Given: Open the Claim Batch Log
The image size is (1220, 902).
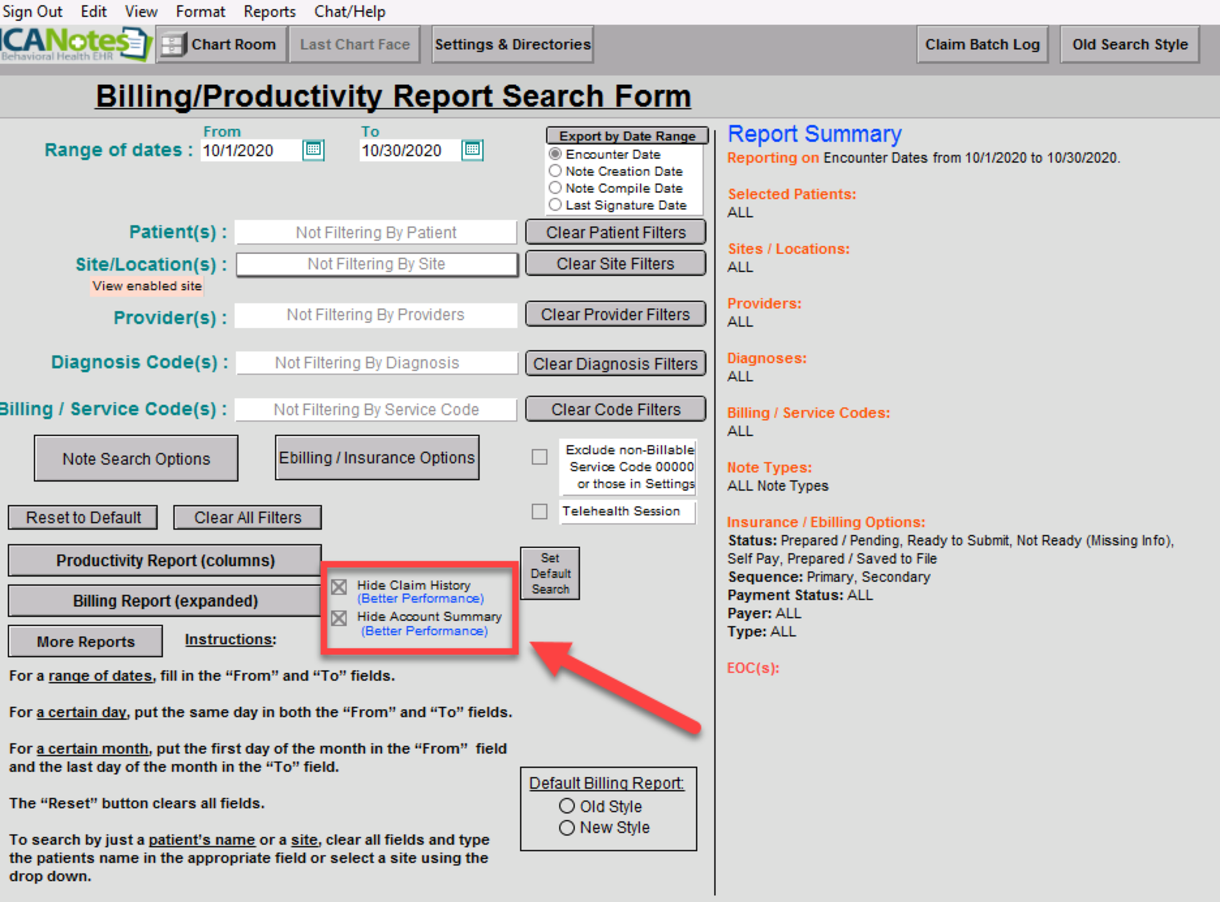Looking at the screenshot, I should point(982,44).
